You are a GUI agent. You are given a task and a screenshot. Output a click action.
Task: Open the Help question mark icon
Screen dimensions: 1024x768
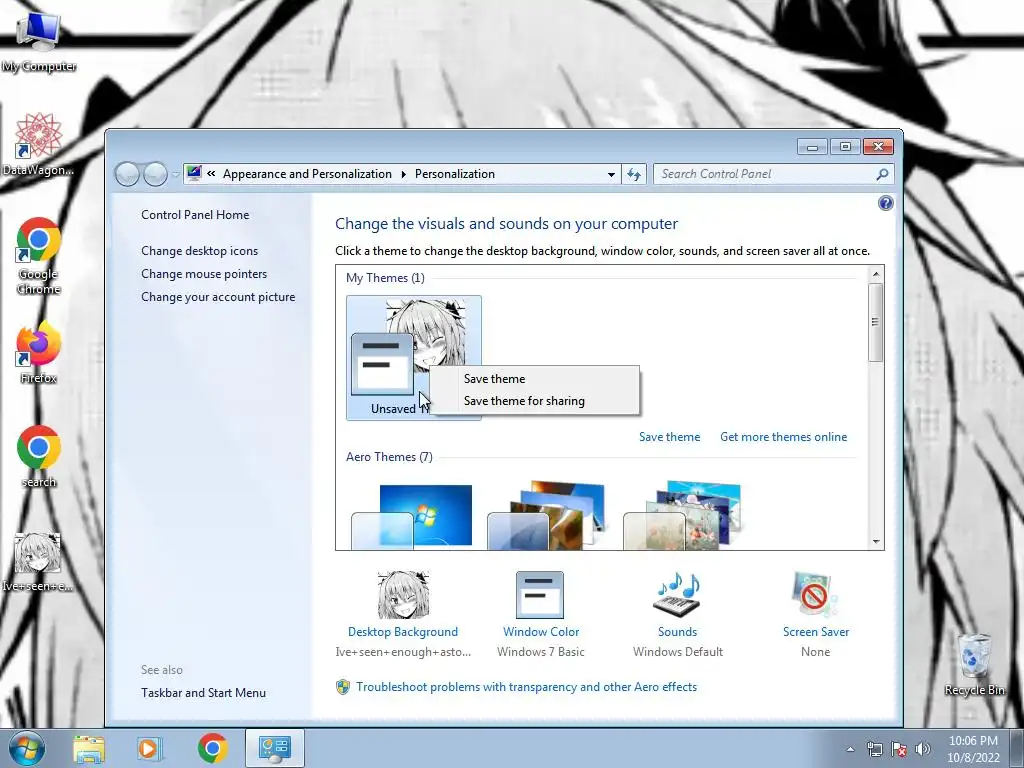click(886, 203)
